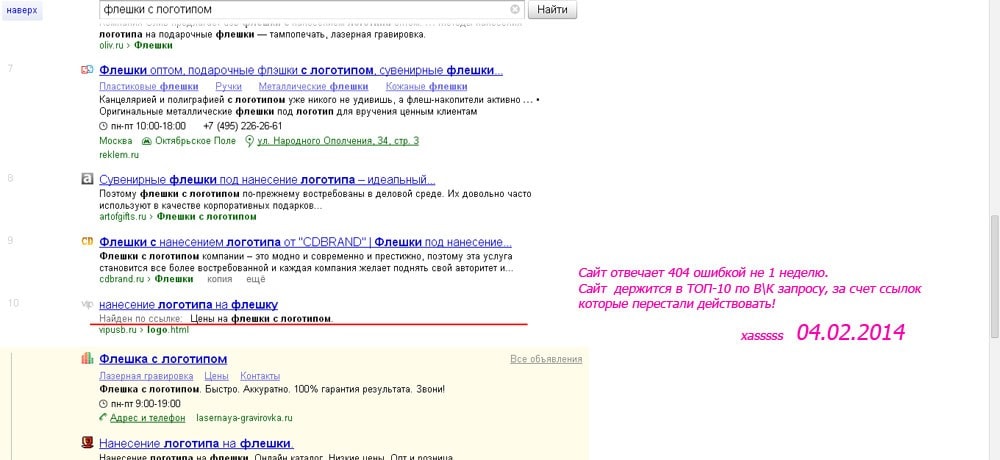Open result 'Сувенирные флешки под нанесение логотипа'
This screenshot has height=460, width=1000.
(x=267, y=180)
